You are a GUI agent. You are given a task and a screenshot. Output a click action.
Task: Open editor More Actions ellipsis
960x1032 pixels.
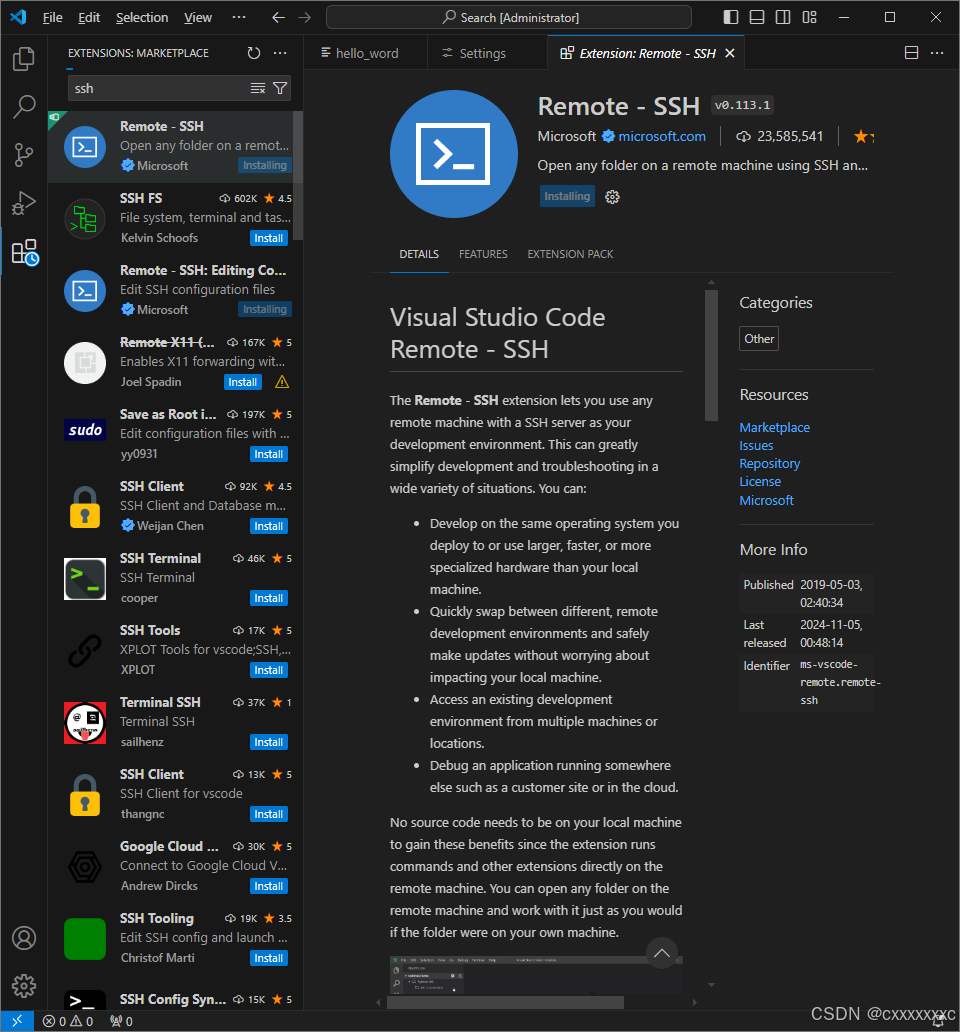pyautogui.click(x=937, y=53)
